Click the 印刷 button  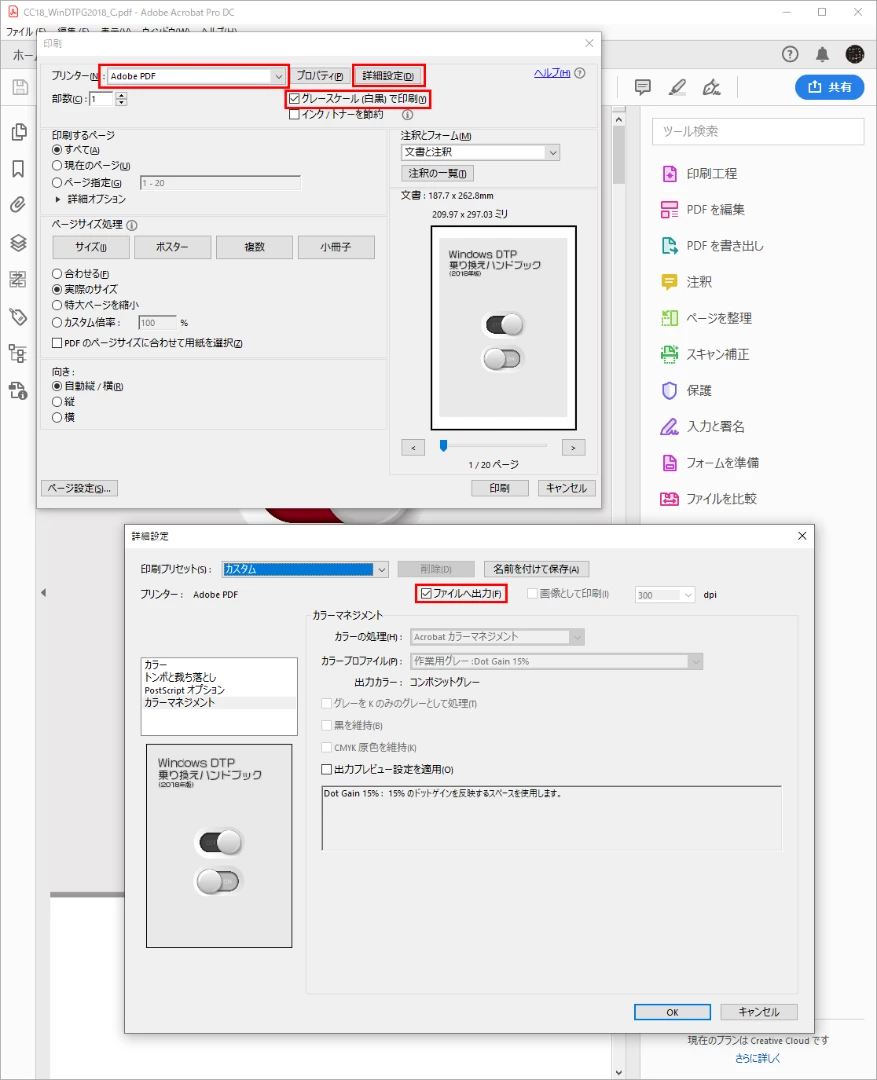point(499,488)
